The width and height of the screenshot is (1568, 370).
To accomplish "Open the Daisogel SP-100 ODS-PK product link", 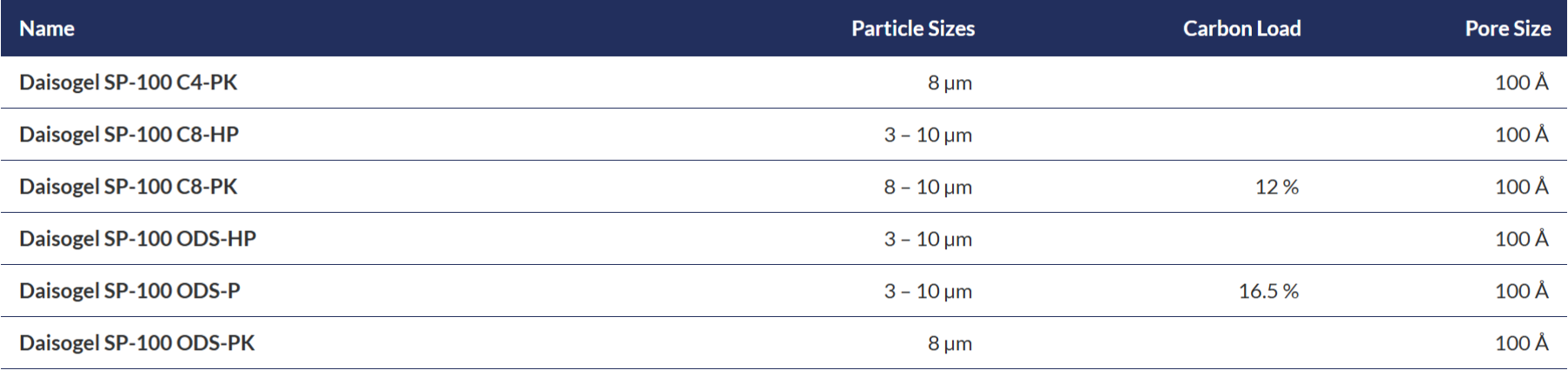I will point(137,343).
